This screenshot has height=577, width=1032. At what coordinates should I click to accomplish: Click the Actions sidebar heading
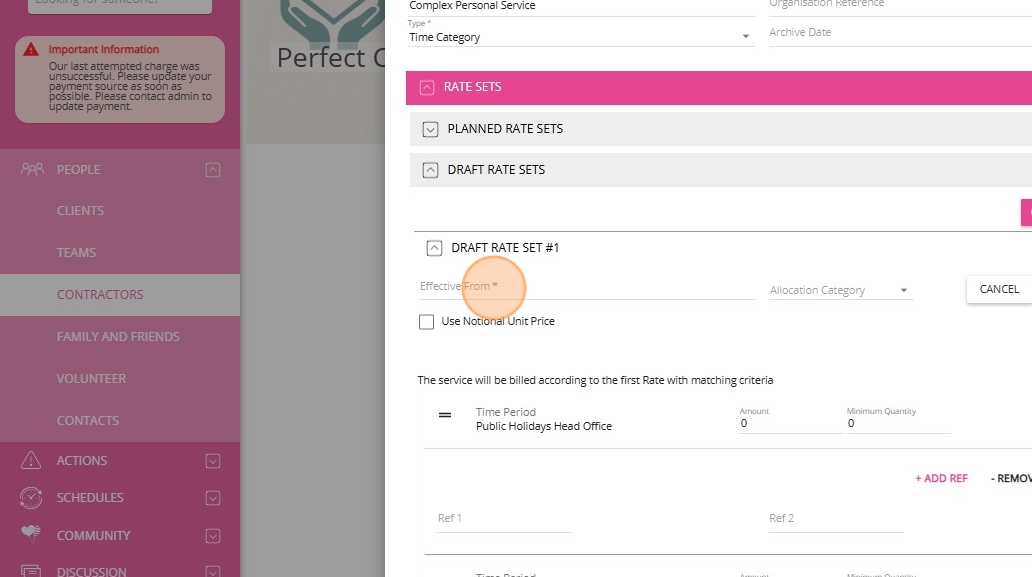point(82,461)
